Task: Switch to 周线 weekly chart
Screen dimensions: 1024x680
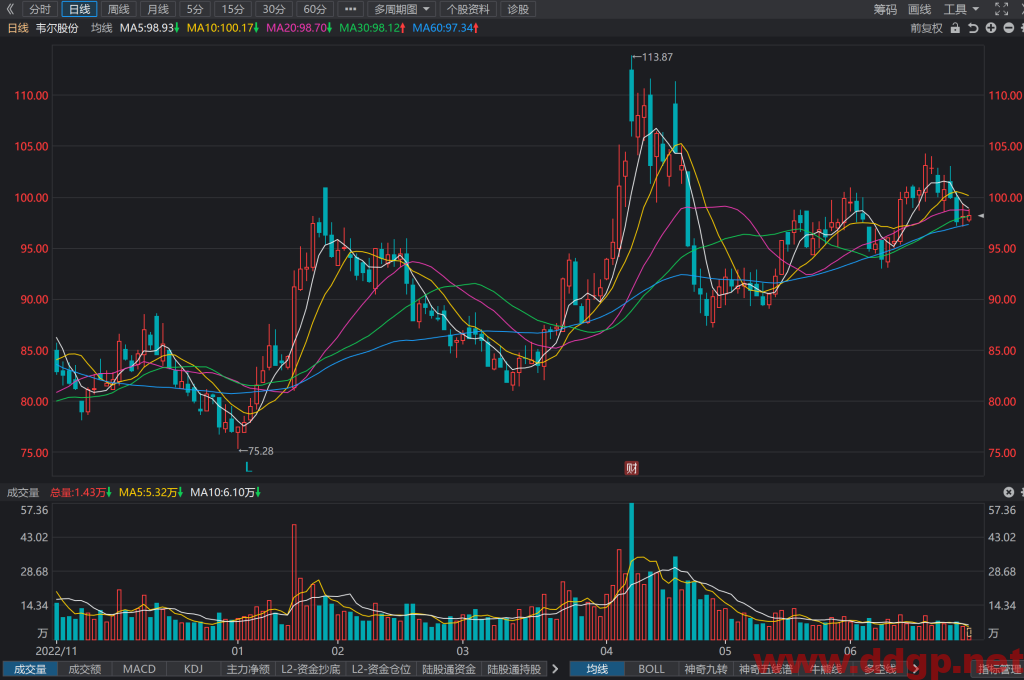Action: [119, 9]
